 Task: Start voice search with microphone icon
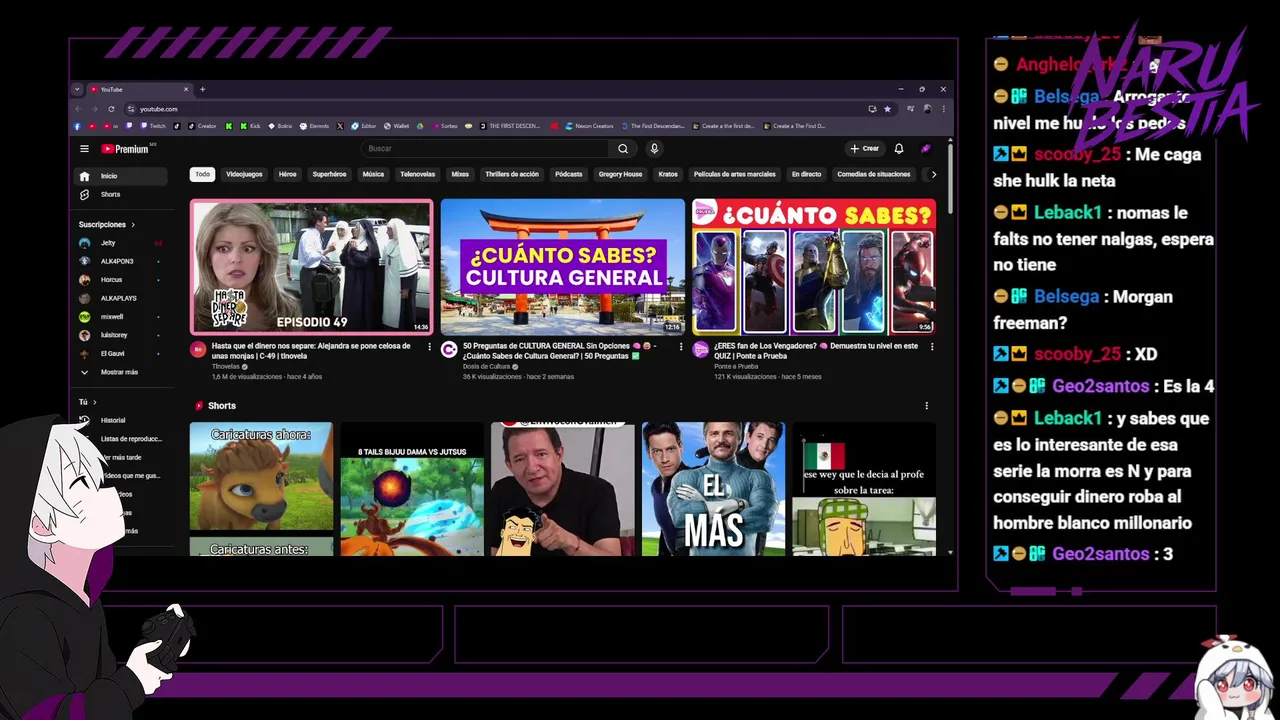(x=654, y=149)
